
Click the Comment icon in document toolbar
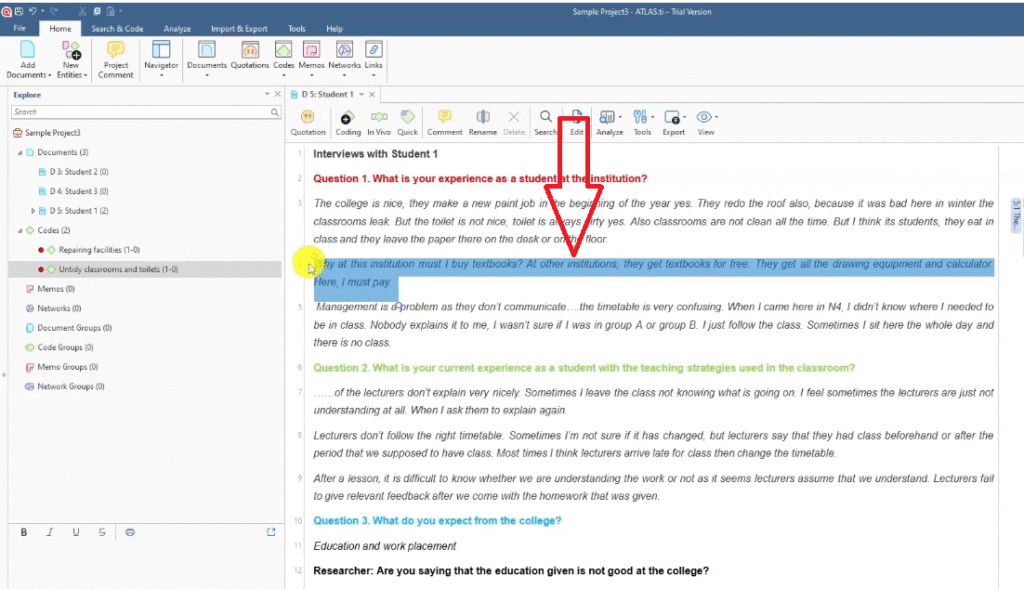tap(444, 122)
